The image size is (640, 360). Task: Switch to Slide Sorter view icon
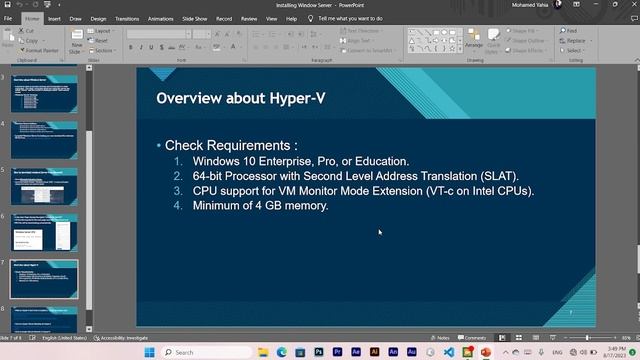pyautogui.click(x=519, y=338)
